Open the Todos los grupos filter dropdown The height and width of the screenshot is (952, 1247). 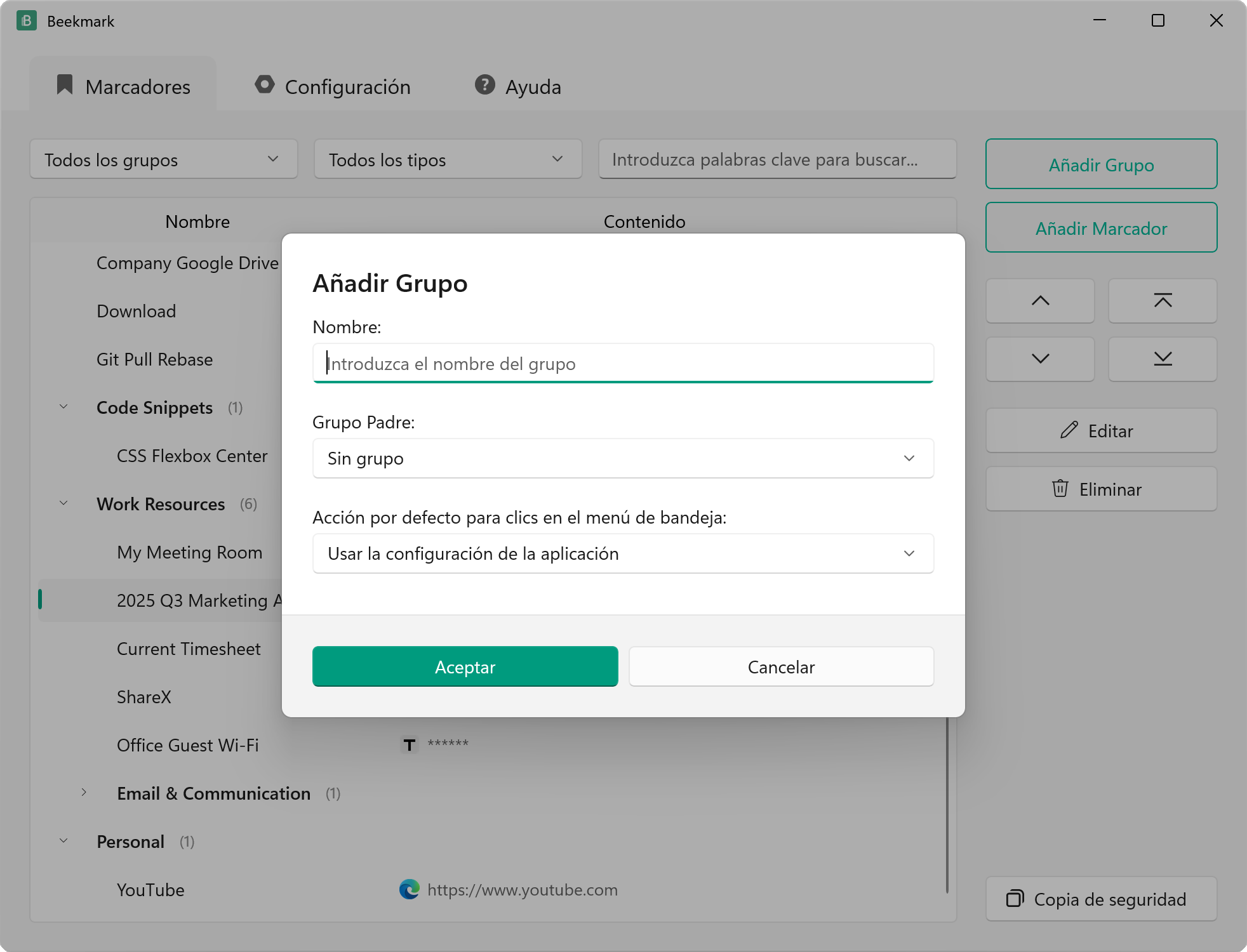(164, 159)
